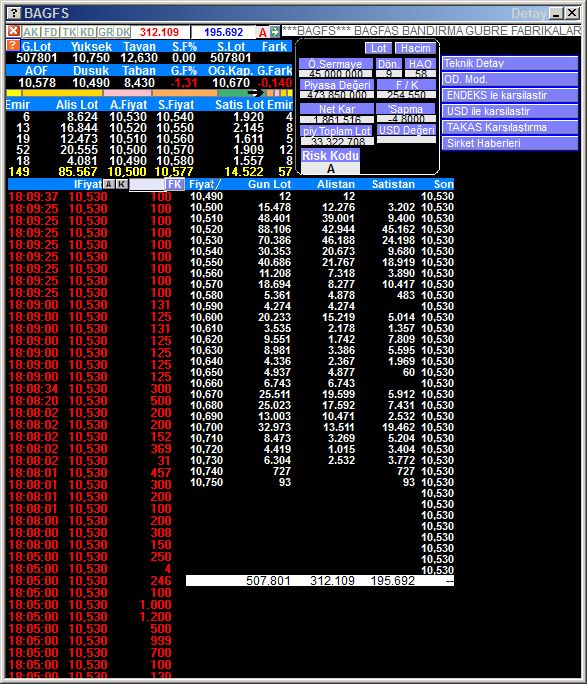Click the orange question mark icon
This screenshot has width=587, height=684.
(x=13, y=45)
